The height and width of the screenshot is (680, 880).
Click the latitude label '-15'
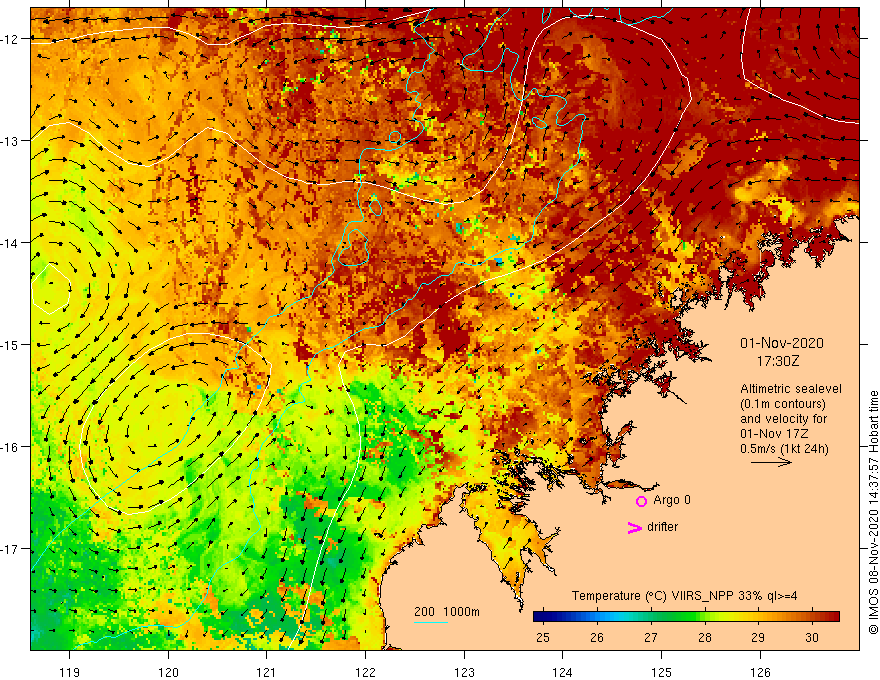pyautogui.click(x=10, y=345)
